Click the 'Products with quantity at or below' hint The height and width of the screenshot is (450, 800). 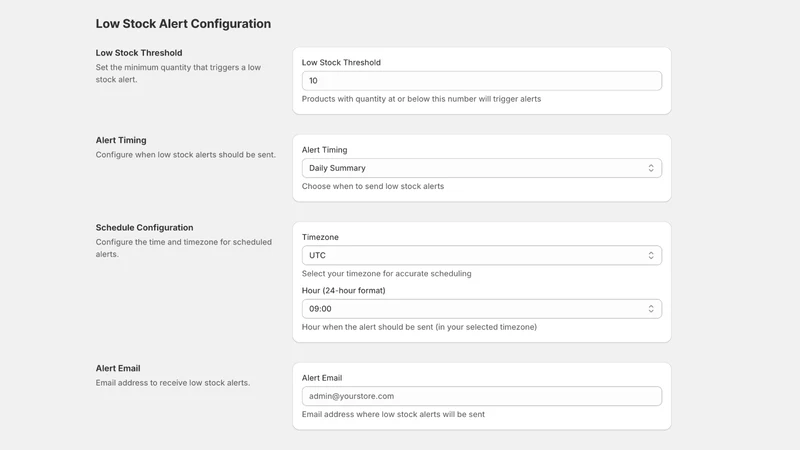tap(421, 99)
